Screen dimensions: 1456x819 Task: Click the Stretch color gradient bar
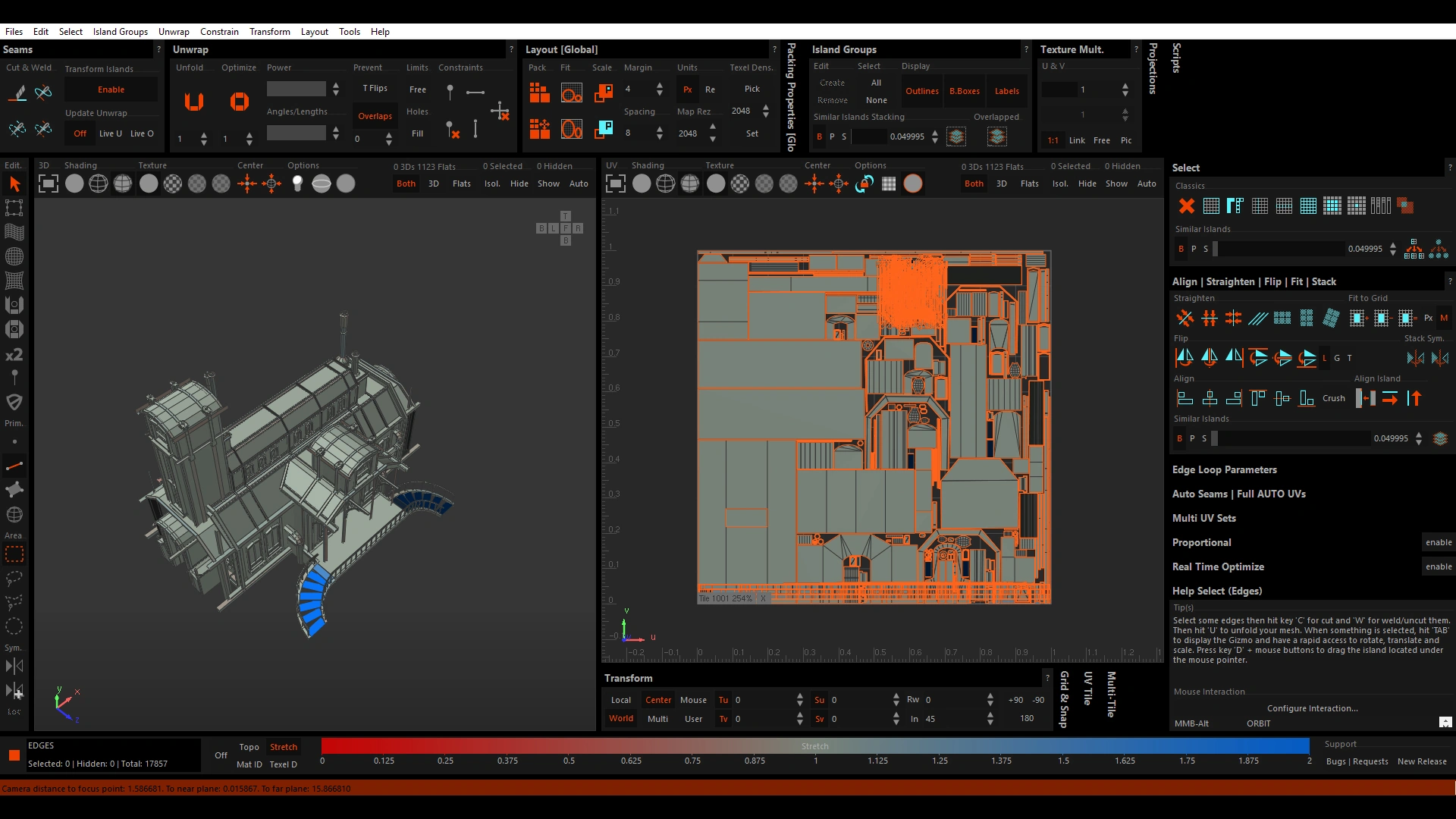coord(815,746)
